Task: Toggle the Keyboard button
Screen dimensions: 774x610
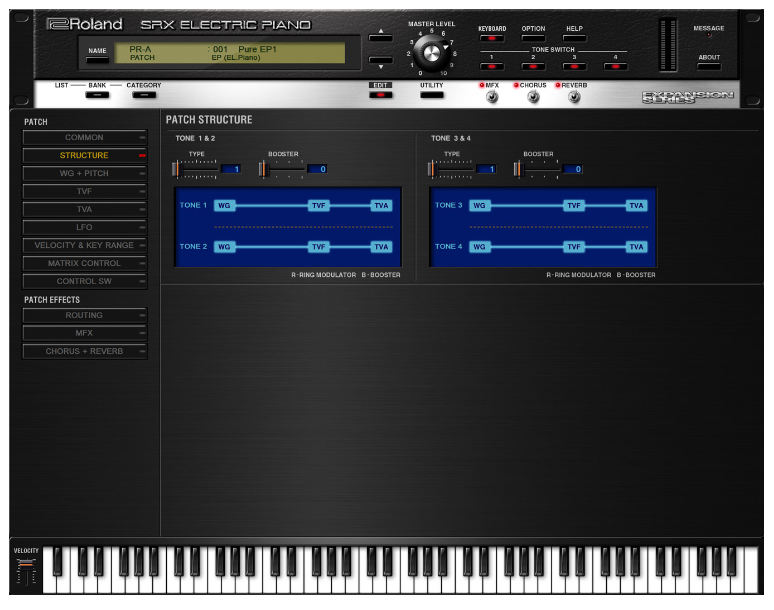Action: pyautogui.click(x=492, y=38)
